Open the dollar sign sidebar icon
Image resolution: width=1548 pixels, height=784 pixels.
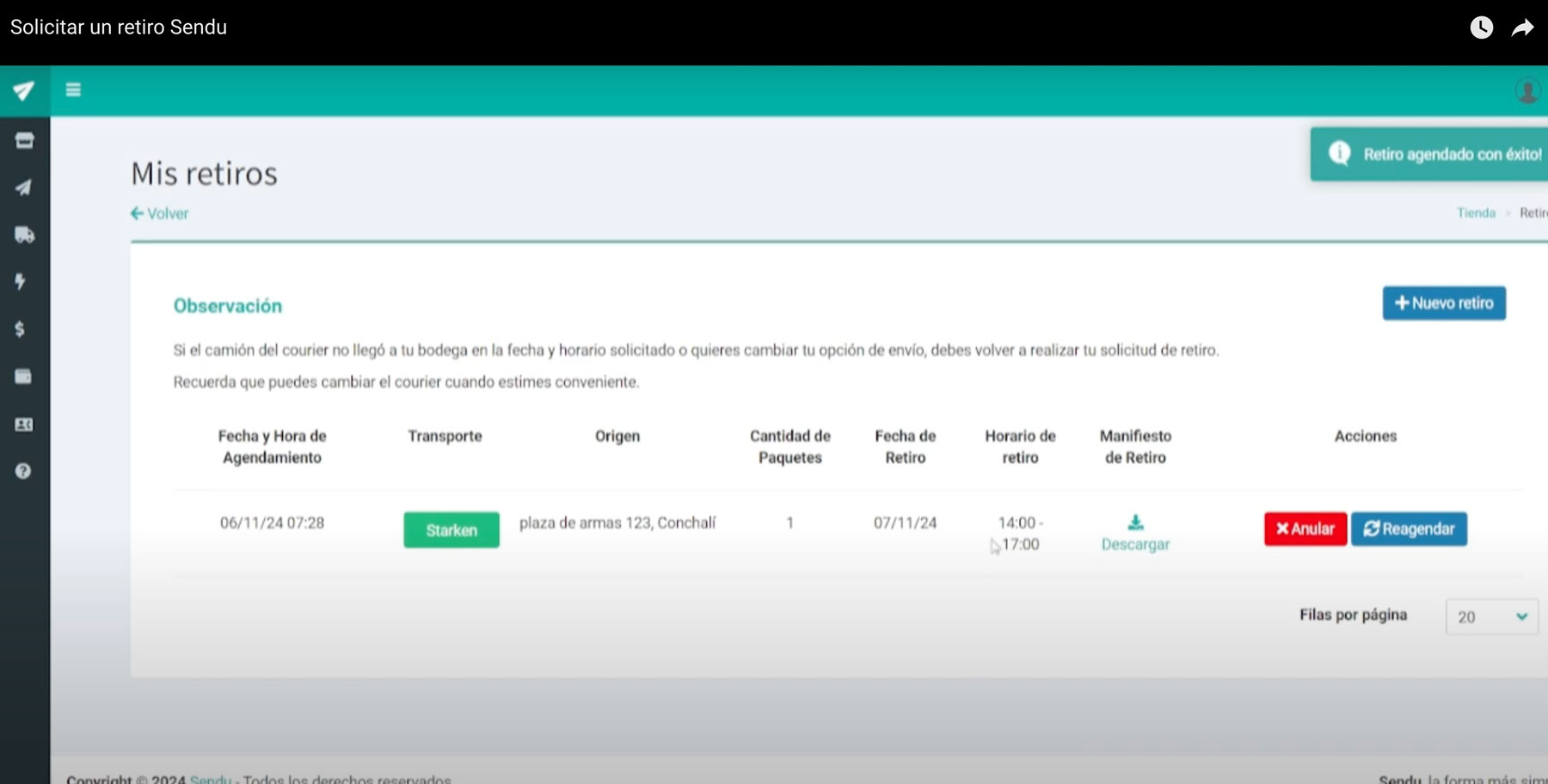(x=20, y=329)
